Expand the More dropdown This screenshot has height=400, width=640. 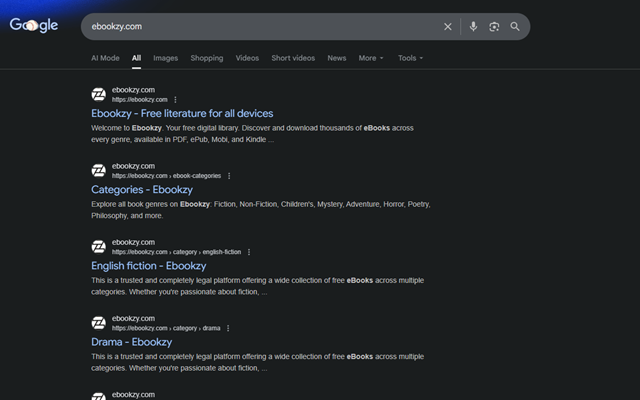[x=371, y=58]
